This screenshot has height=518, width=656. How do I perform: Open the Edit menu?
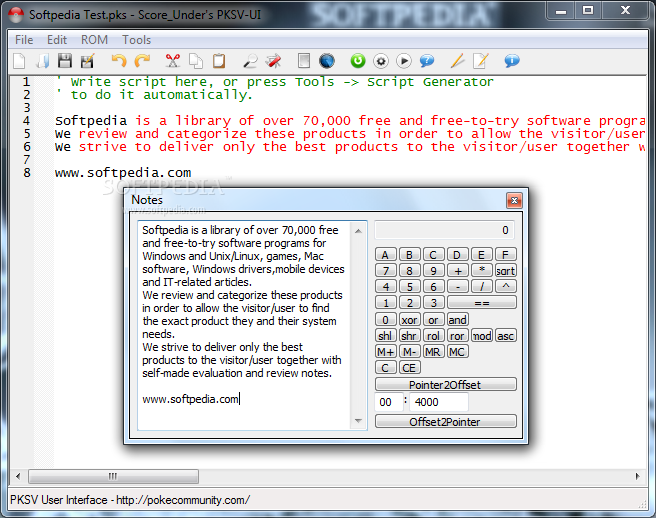[x=57, y=40]
